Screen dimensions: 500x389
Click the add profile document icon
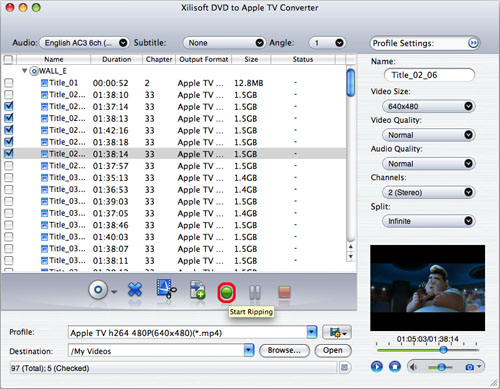coord(197,289)
